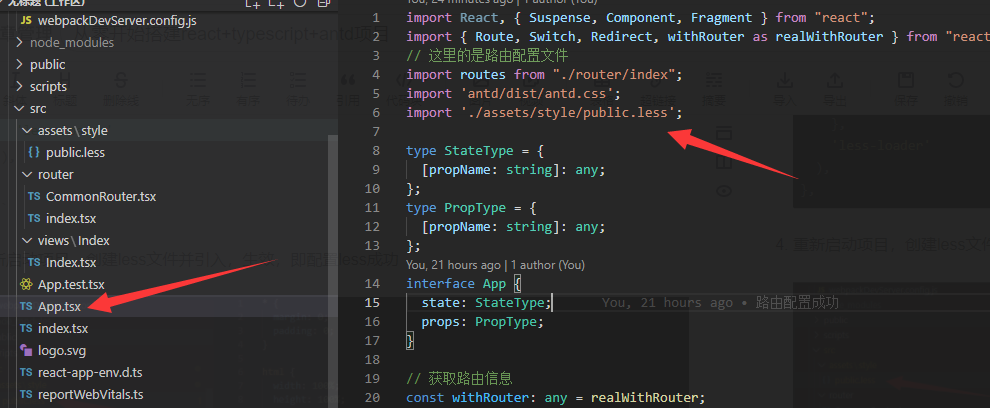Image resolution: width=990 pixels, height=408 pixels.
Task: Click the closing brace on line 17
Action: (x=410, y=340)
